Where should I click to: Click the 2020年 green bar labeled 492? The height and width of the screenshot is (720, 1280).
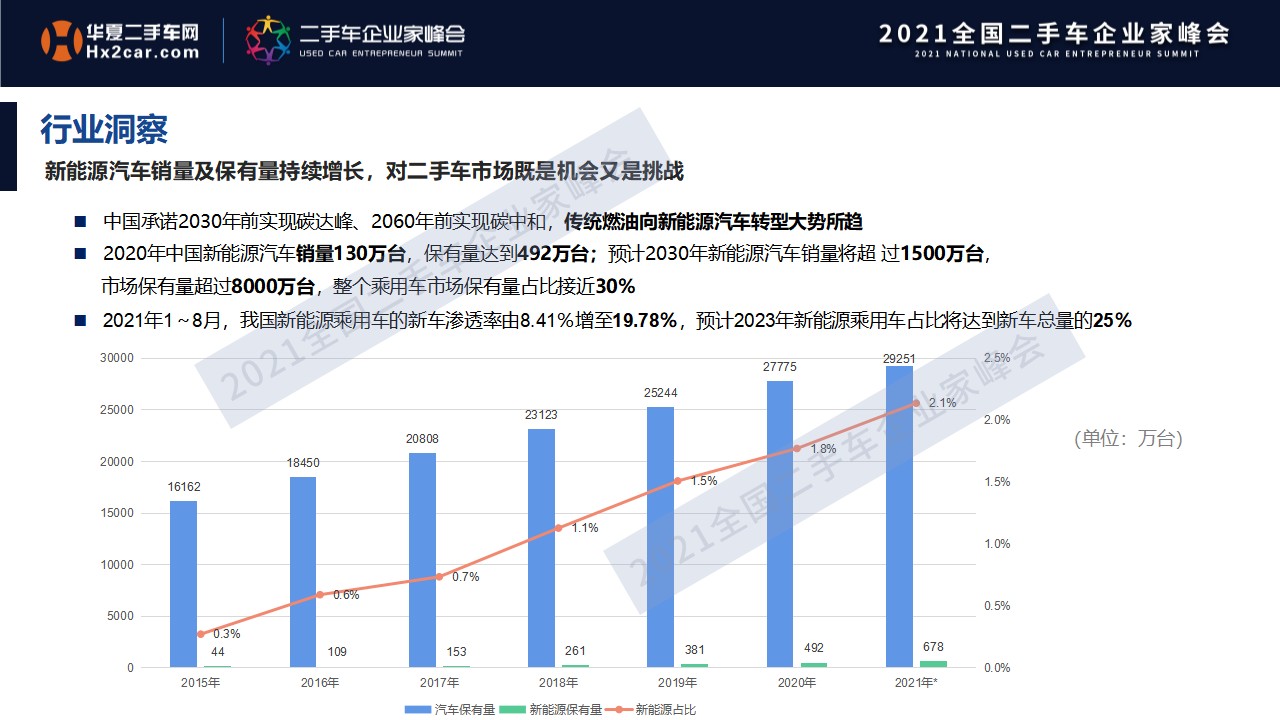click(814, 665)
